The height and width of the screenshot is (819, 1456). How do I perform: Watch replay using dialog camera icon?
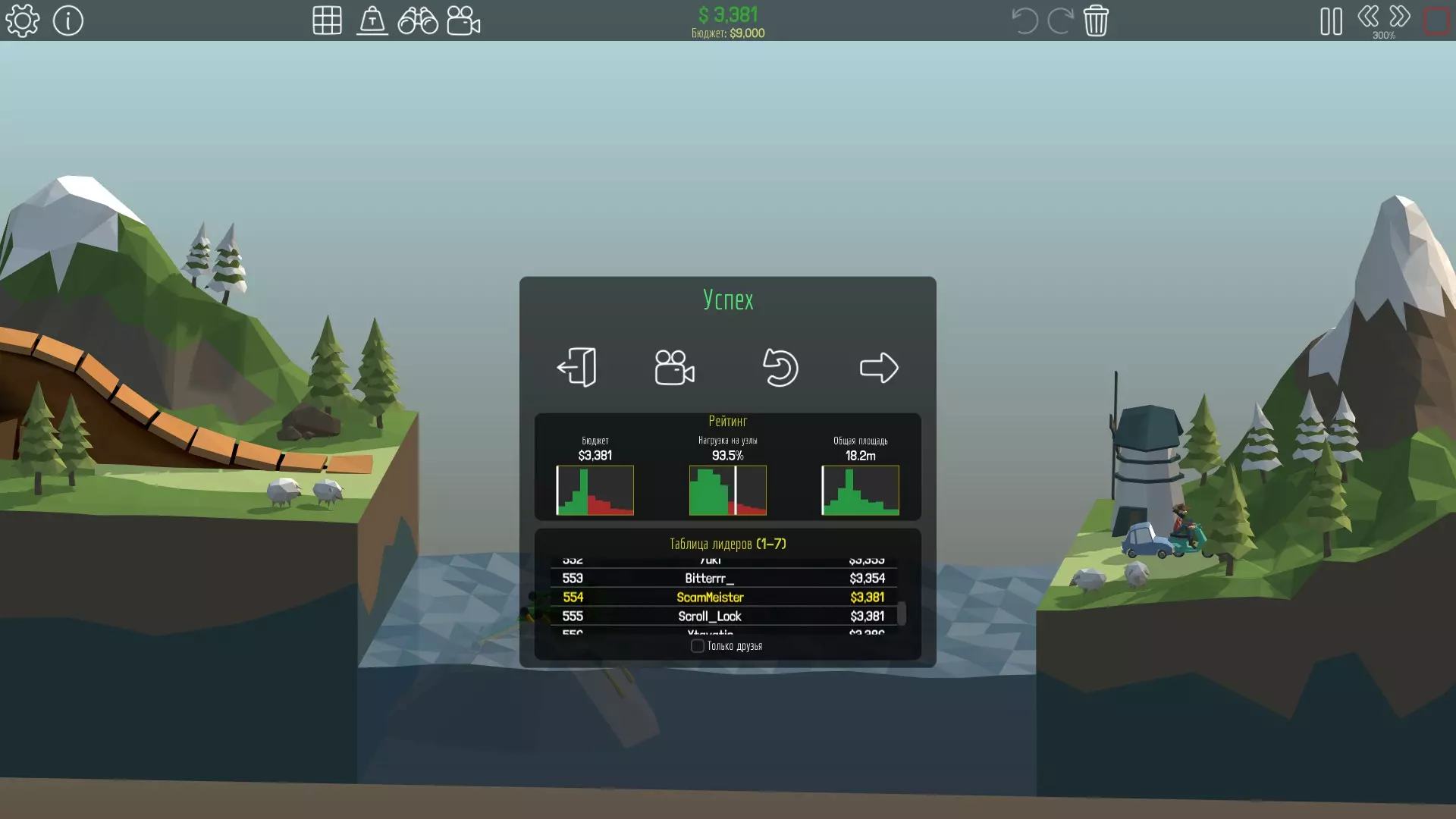[x=674, y=368]
